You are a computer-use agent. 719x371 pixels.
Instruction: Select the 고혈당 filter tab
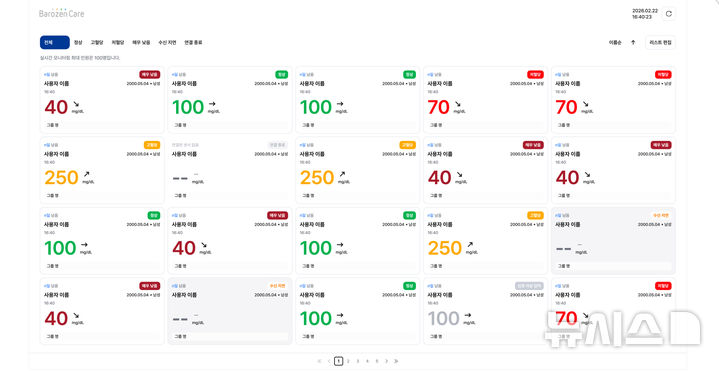pos(97,42)
